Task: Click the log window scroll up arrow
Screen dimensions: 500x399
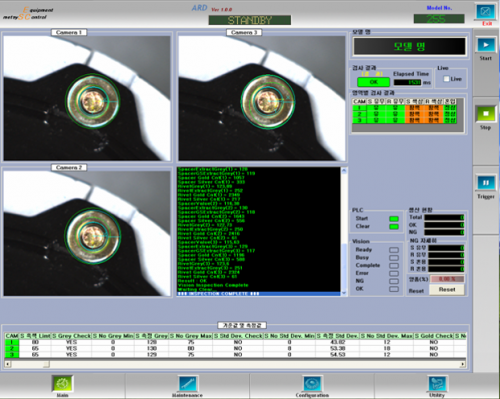Action: (x=344, y=171)
